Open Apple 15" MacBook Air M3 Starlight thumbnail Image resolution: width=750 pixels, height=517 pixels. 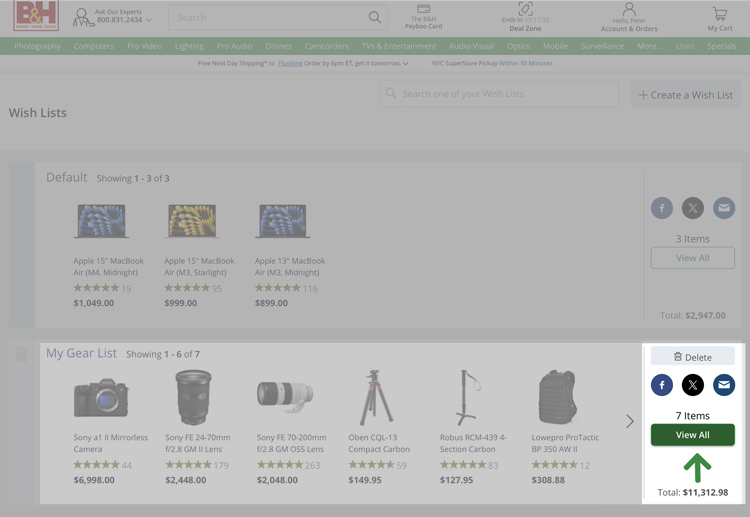[192, 221]
